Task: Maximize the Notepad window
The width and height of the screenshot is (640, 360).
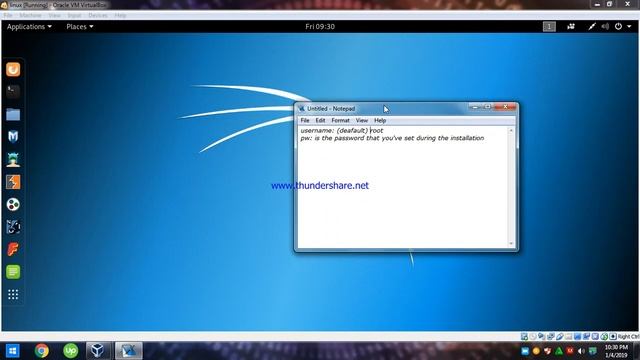Action: [487, 107]
